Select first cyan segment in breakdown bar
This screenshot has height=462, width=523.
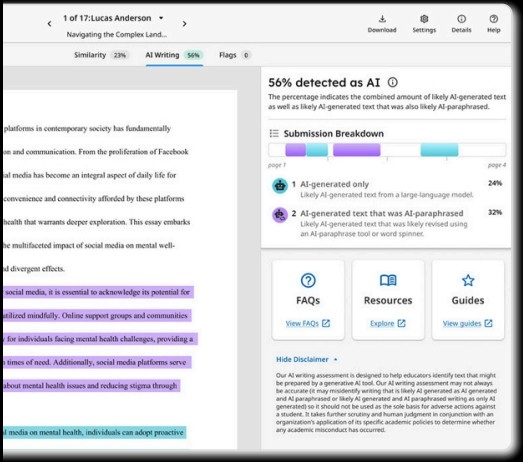coord(317,150)
